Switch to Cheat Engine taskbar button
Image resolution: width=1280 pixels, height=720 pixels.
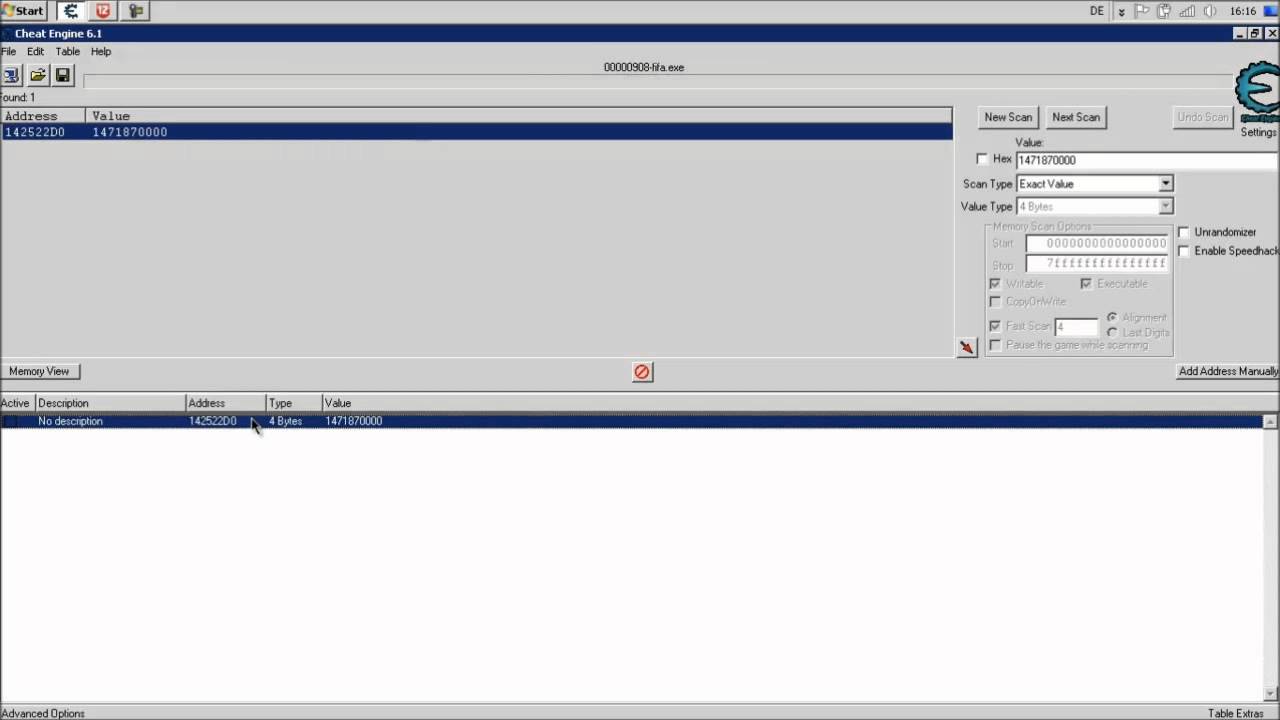coord(71,11)
